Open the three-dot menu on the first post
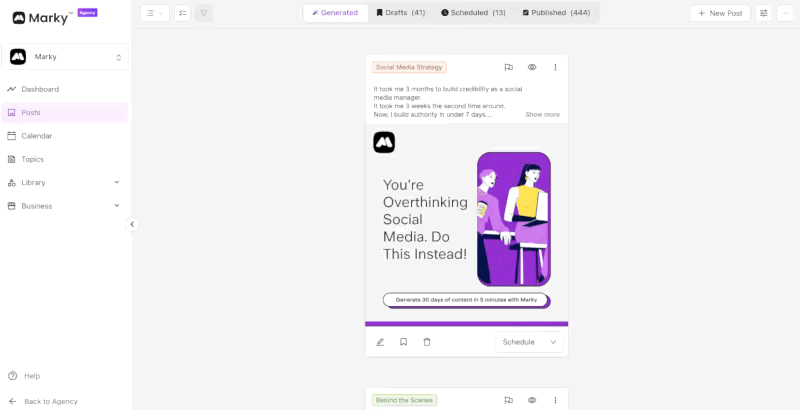 tap(556, 67)
